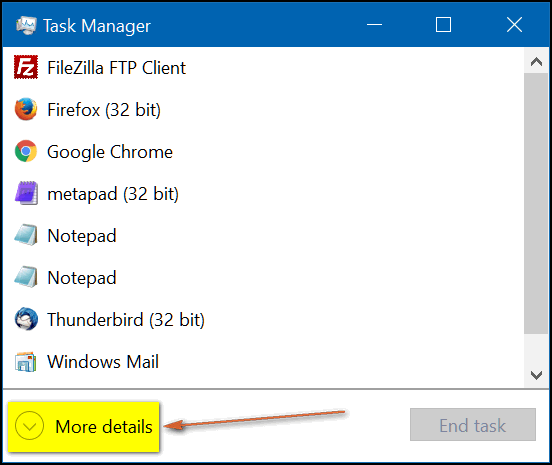
Task: Select FileZilla FTP Client text entry
Action: [x=117, y=68]
